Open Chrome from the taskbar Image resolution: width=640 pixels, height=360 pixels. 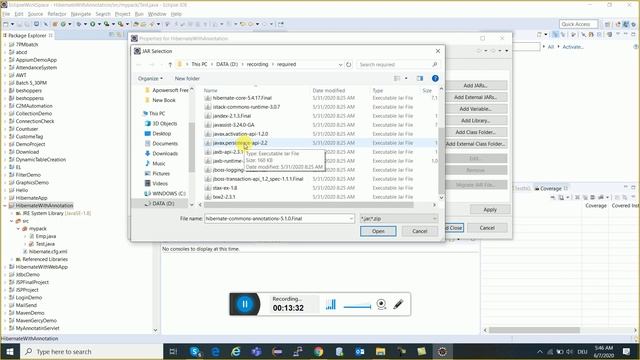(x=318, y=351)
